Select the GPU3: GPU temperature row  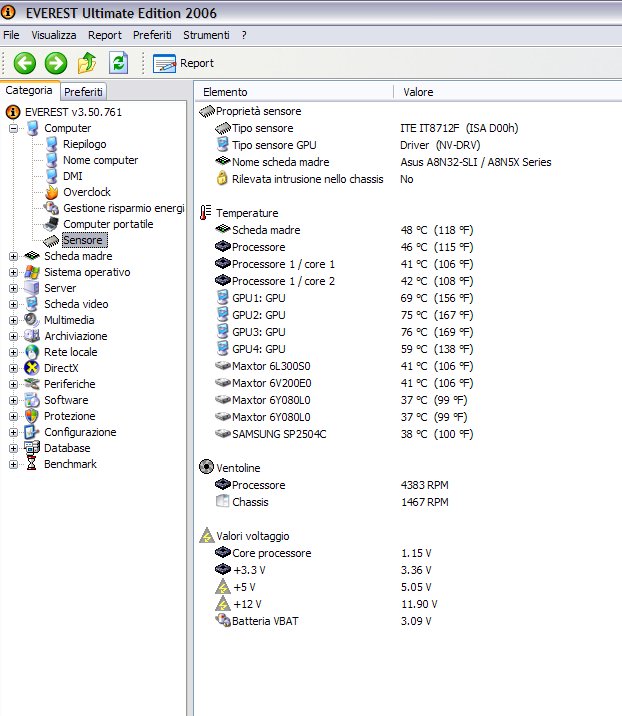[x=343, y=332]
